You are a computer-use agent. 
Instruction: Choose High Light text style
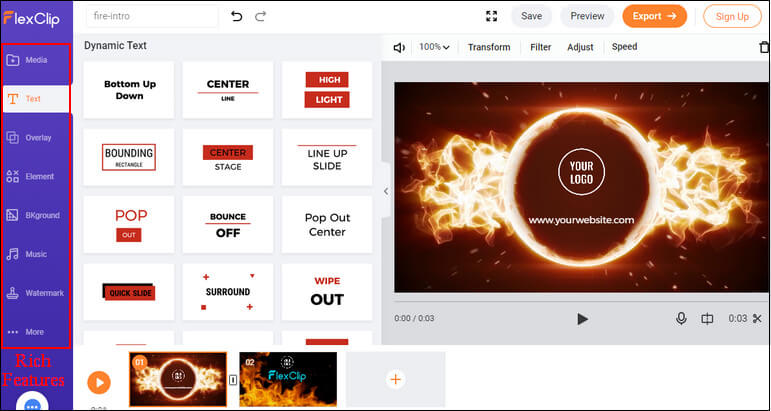pos(327,90)
